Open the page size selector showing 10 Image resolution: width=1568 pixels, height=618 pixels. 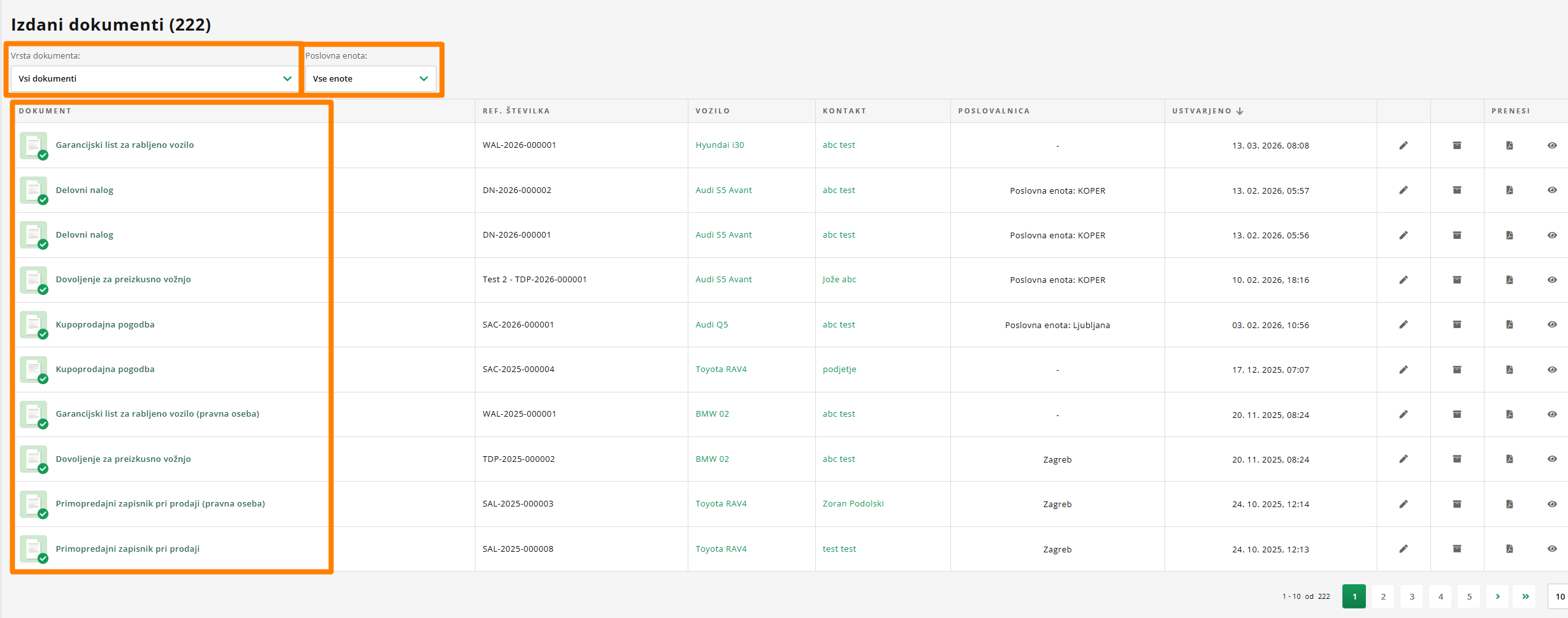[1559, 596]
